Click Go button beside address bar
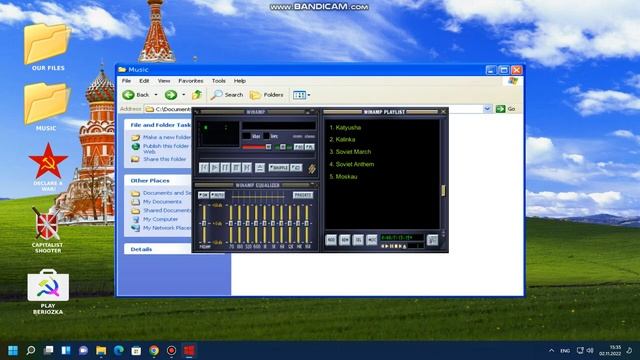This screenshot has height=360, width=640. coord(505,109)
